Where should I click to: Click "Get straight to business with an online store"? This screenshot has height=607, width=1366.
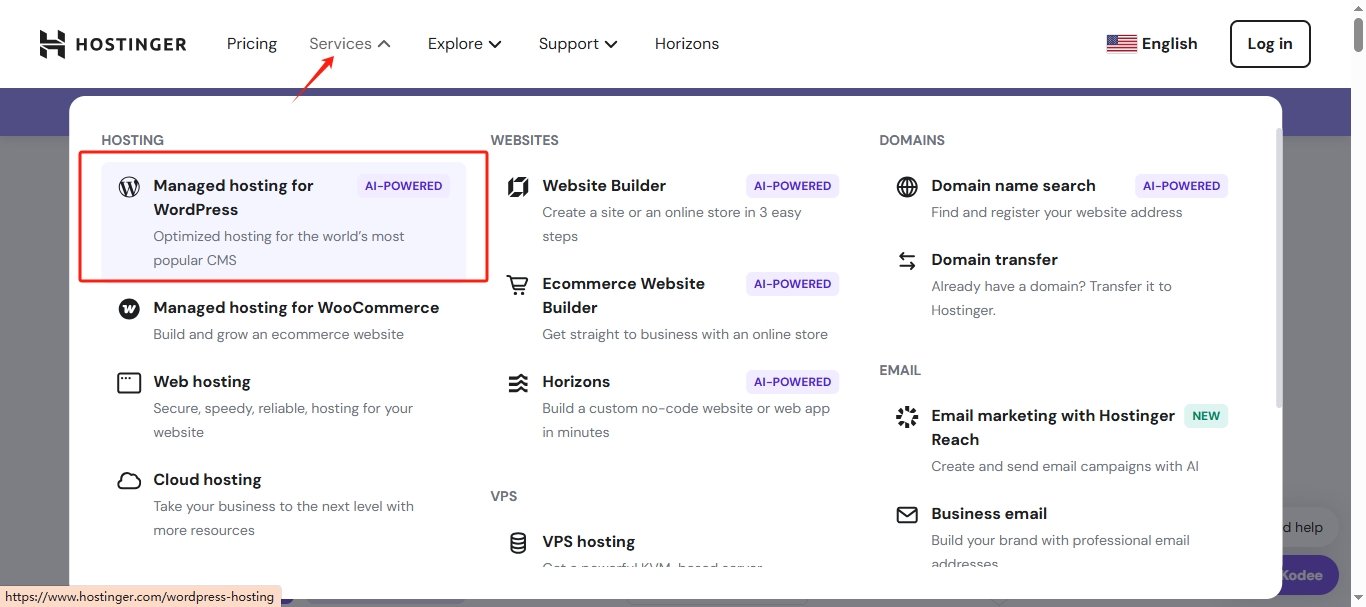[685, 334]
